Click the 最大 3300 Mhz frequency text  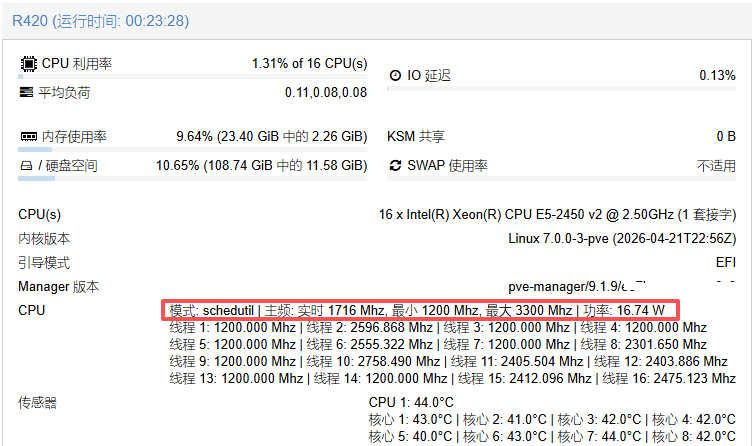(x=529, y=311)
